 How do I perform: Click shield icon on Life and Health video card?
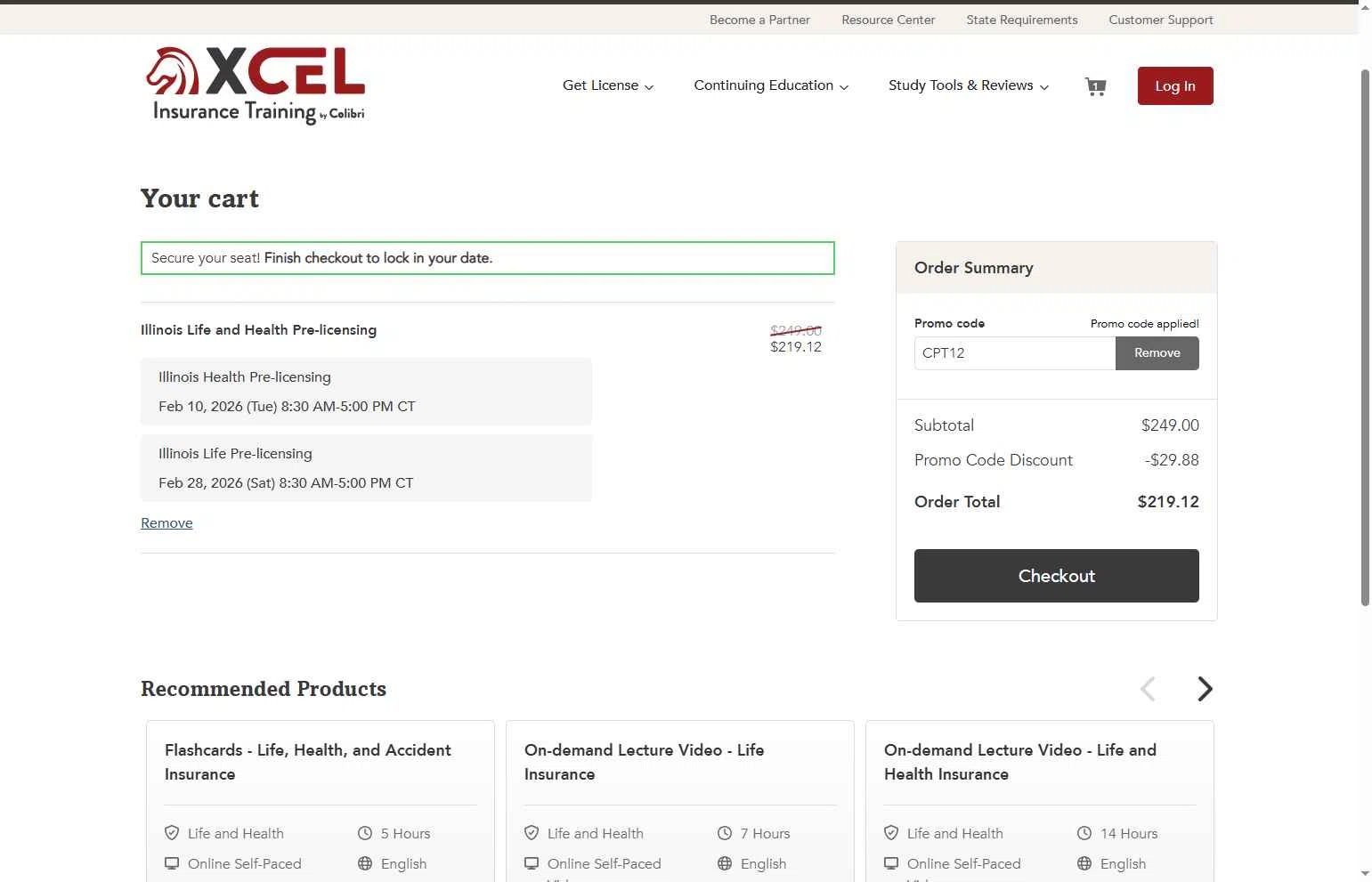coord(891,833)
